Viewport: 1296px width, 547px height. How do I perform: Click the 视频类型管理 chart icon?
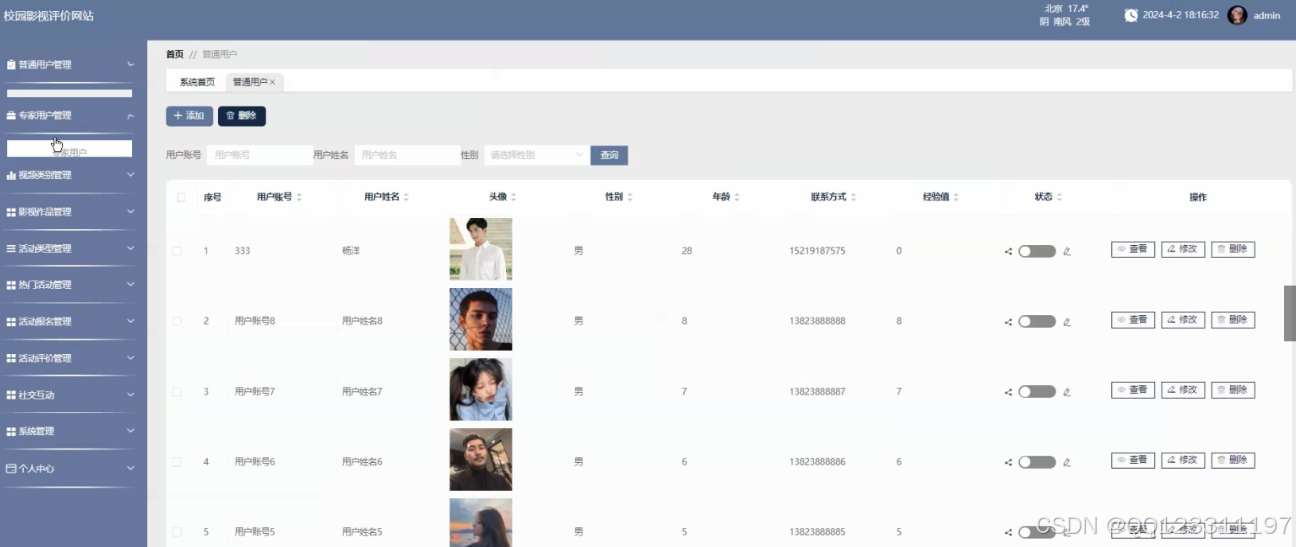(11, 175)
